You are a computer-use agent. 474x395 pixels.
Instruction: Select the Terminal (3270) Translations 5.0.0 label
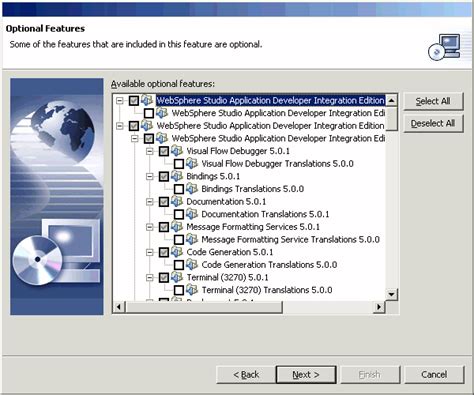[x=267, y=290]
